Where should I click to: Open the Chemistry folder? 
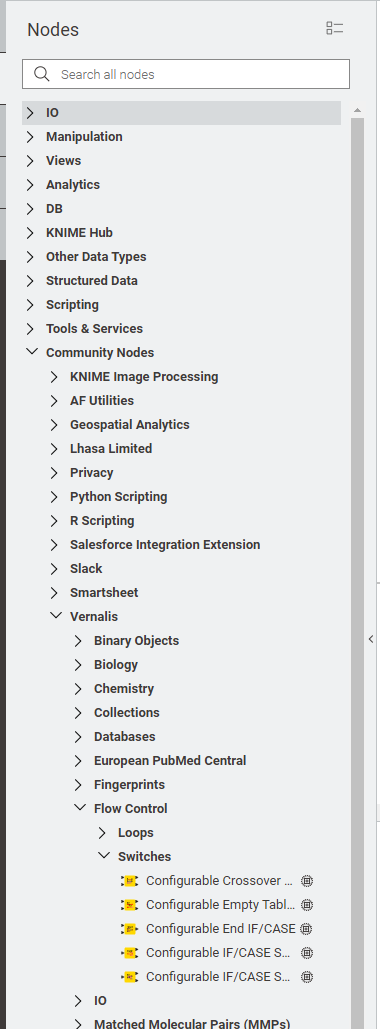click(x=124, y=688)
